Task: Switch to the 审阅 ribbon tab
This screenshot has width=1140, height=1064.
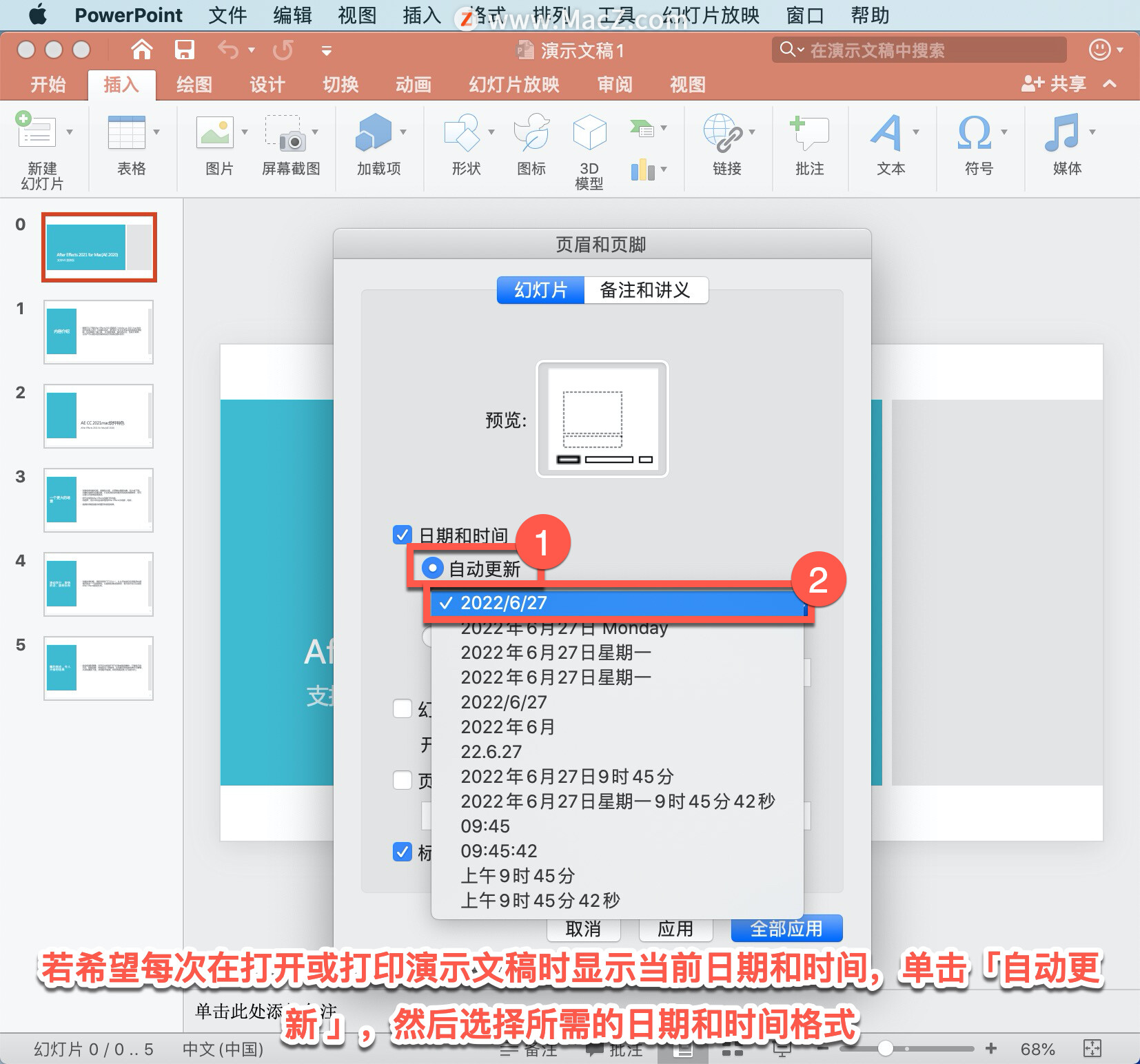Action: 615,84
